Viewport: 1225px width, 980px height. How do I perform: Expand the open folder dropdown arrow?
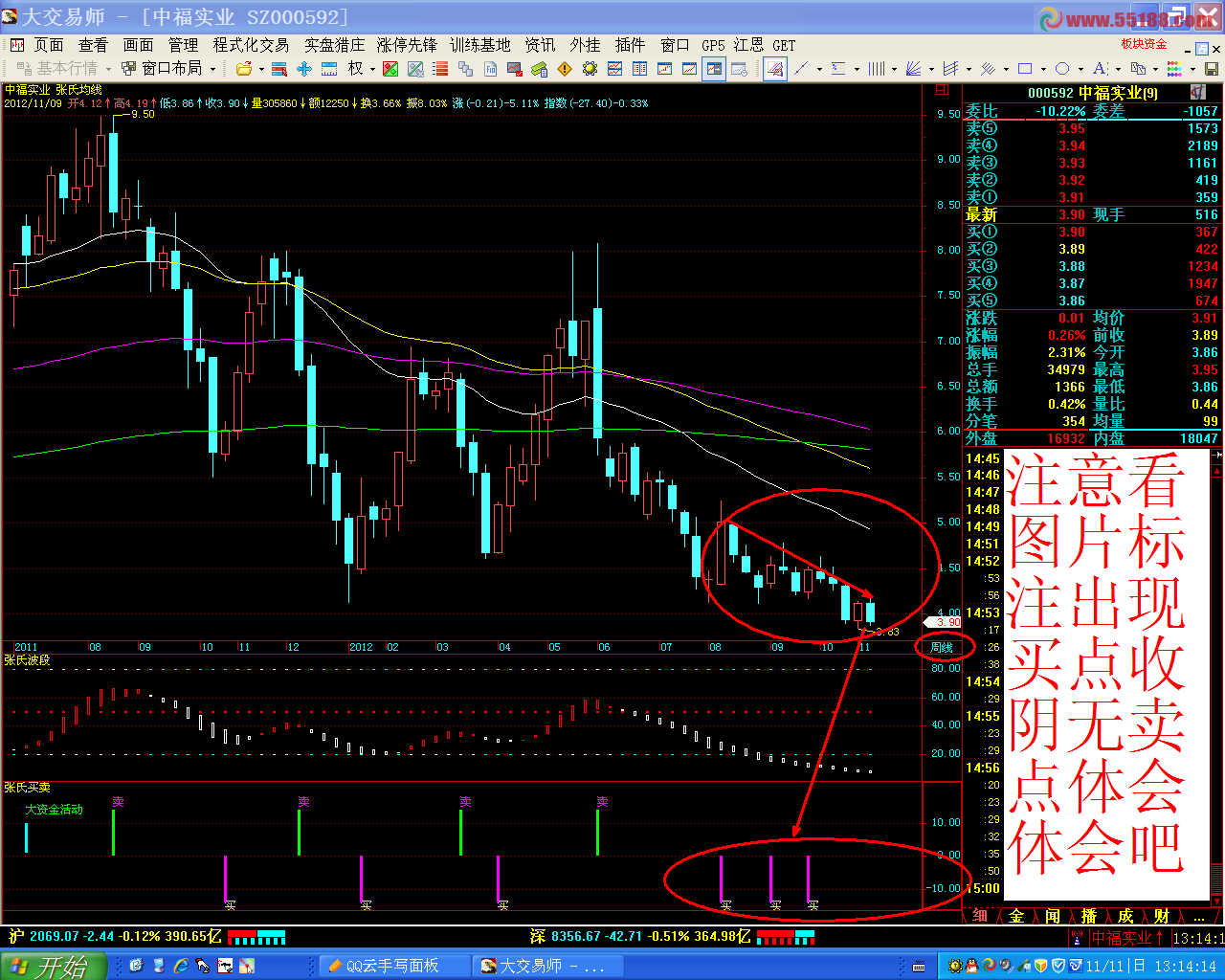click(260, 69)
